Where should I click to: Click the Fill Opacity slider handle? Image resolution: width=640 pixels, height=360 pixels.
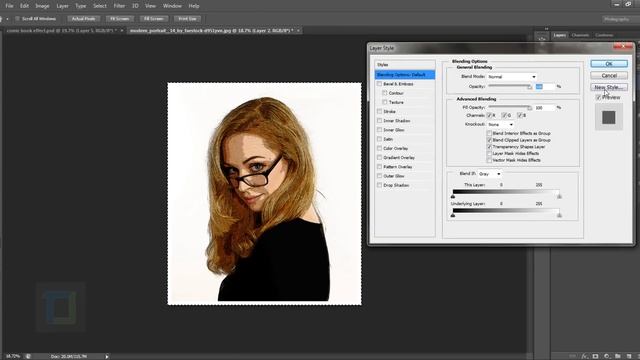pyautogui.click(x=530, y=108)
